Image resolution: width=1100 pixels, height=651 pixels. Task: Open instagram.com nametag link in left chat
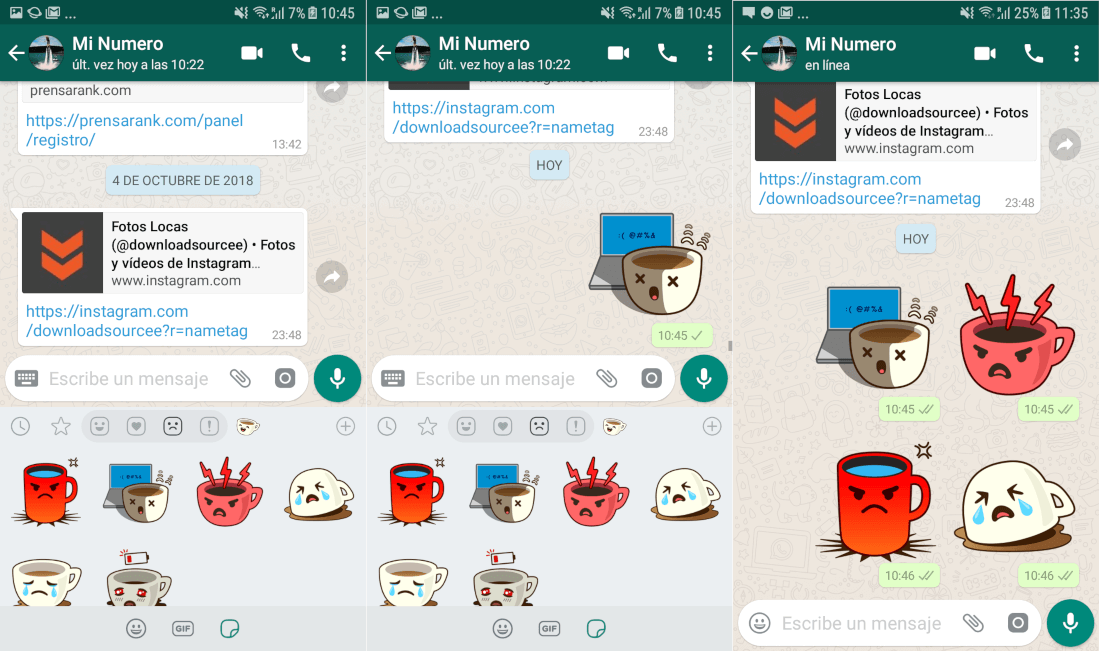tap(137, 321)
